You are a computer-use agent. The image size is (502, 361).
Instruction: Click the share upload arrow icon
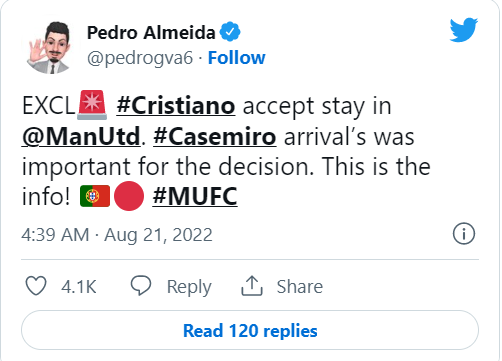coord(252,286)
